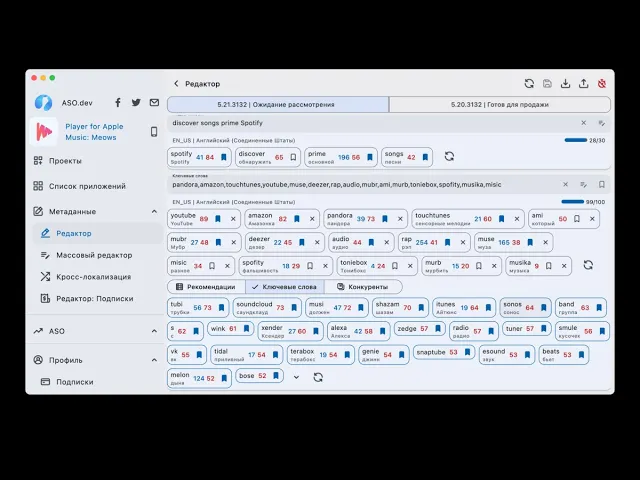Open Кросс-локализация in the sidebar
The image size is (640, 480).
point(93,277)
